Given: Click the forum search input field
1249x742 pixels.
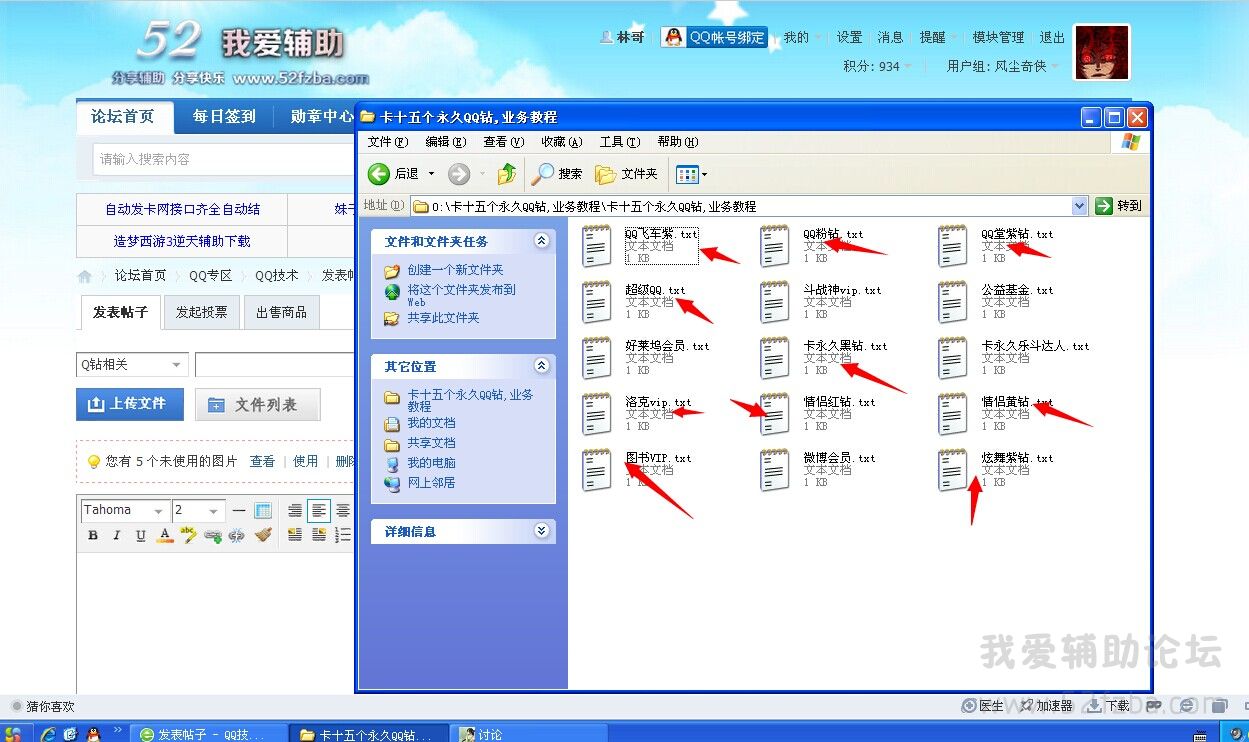Looking at the screenshot, I should pyautogui.click(x=225, y=159).
